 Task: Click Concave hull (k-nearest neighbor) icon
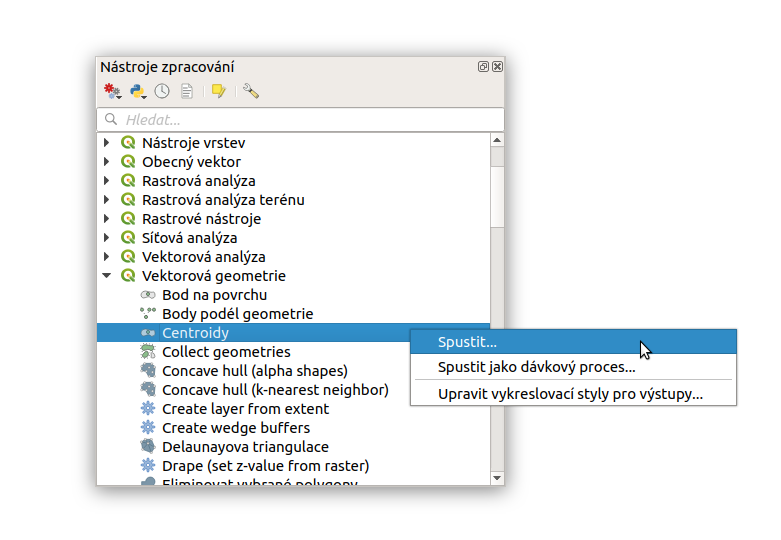148,389
